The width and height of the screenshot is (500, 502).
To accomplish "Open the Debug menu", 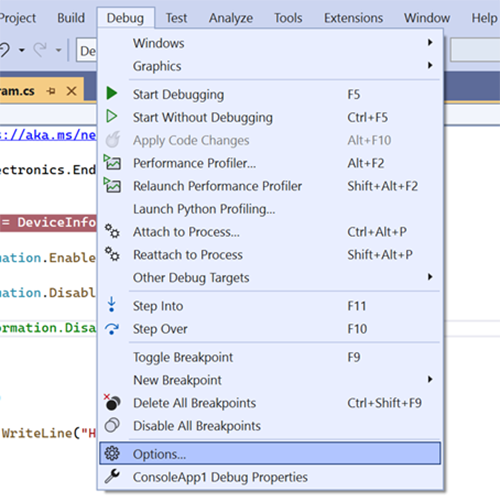I will coord(126,18).
